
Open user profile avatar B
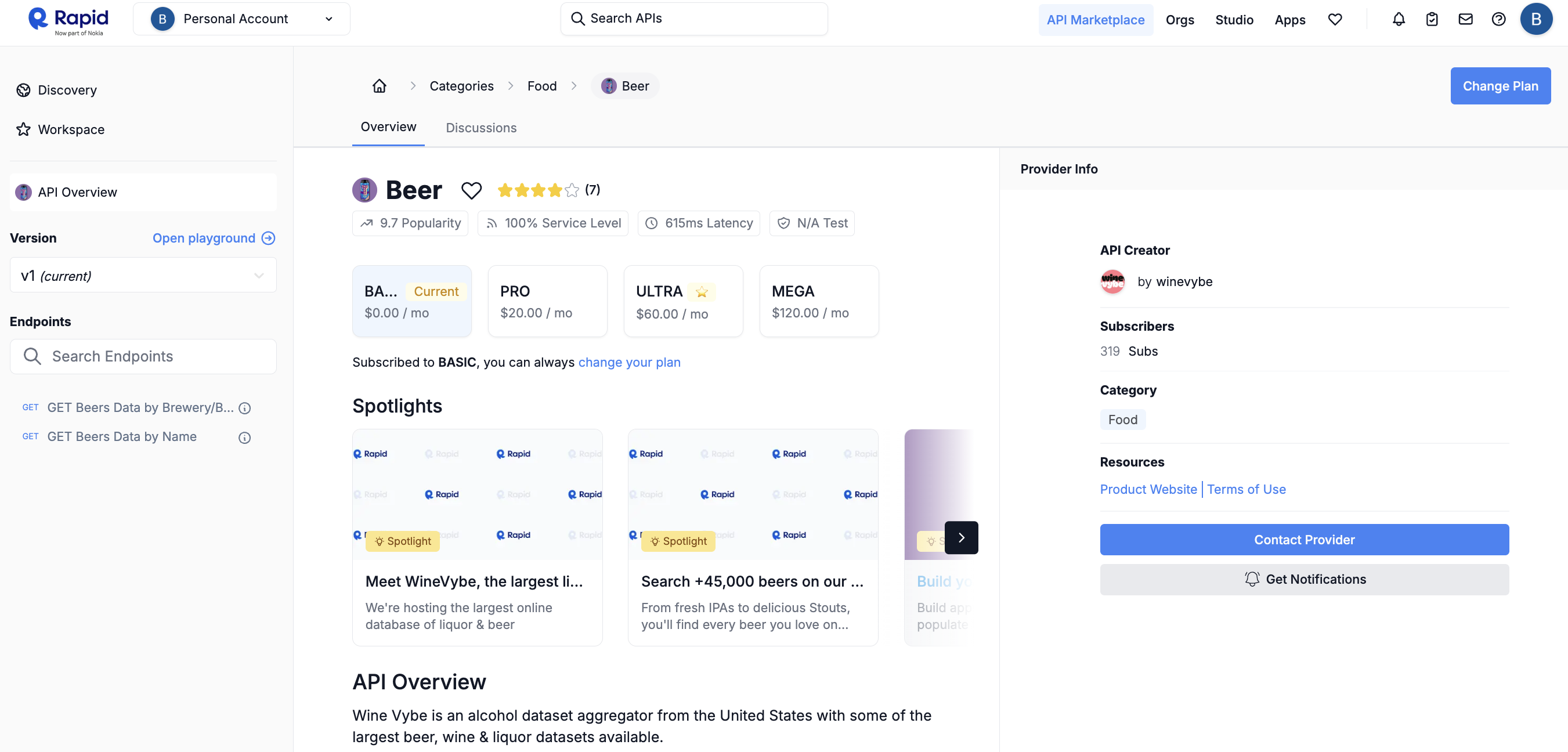[1536, 20]
